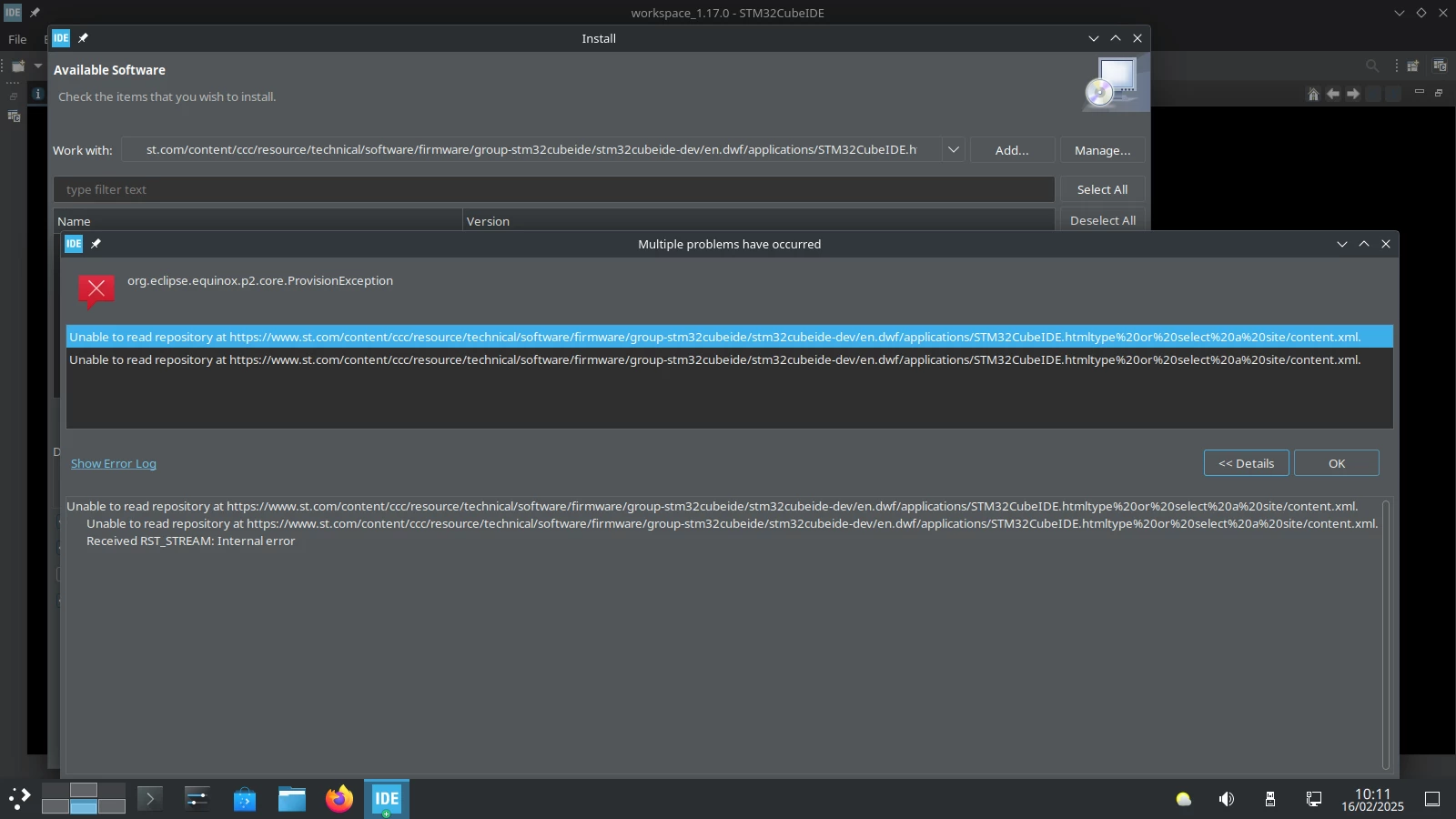This screenshot has width=1456, height=819.
Task: Open the File menu
Action: (x=17, y=39)
